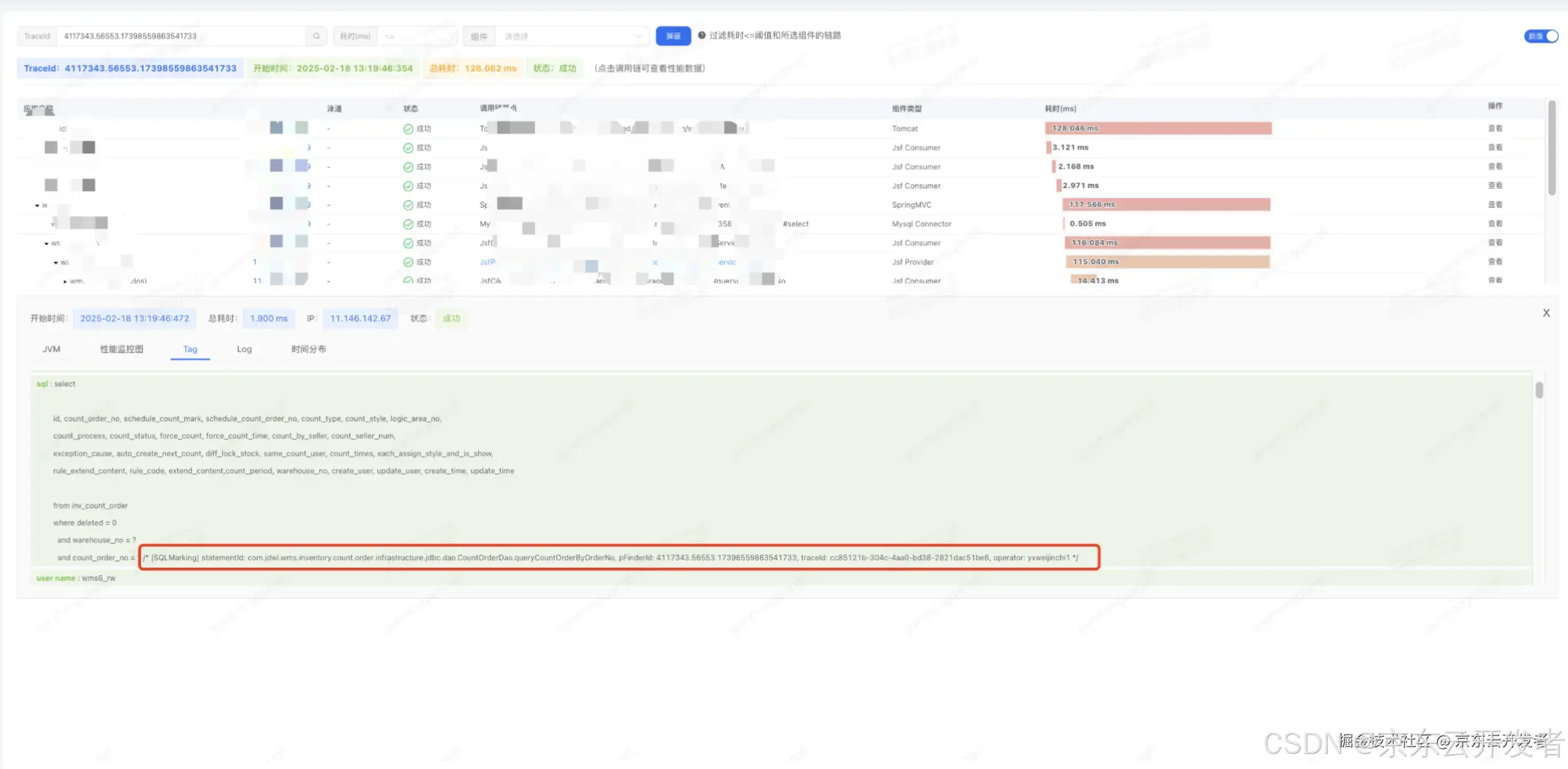Click the success icon in Tomcat row
The height and width of the screenshot is (769, 1568).
pyautogui.click(x=408, y=129)
